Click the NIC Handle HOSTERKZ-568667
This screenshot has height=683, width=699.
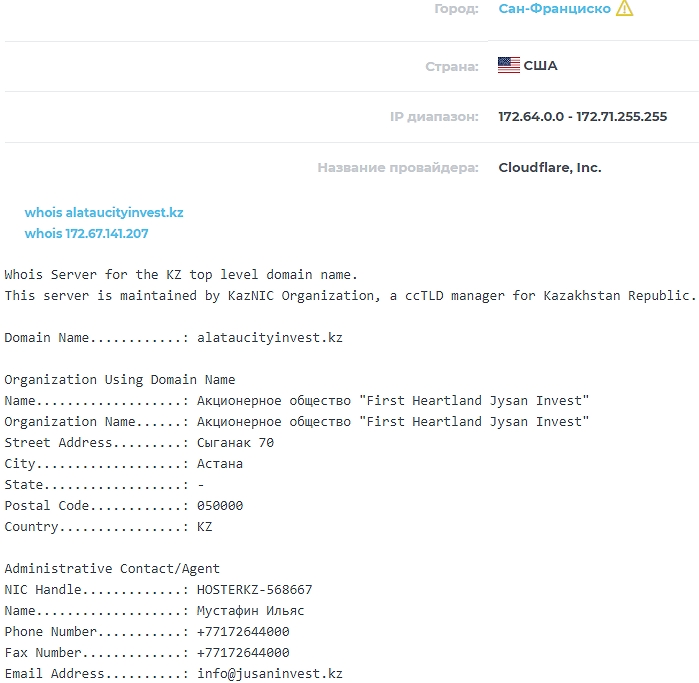(254, 590)
